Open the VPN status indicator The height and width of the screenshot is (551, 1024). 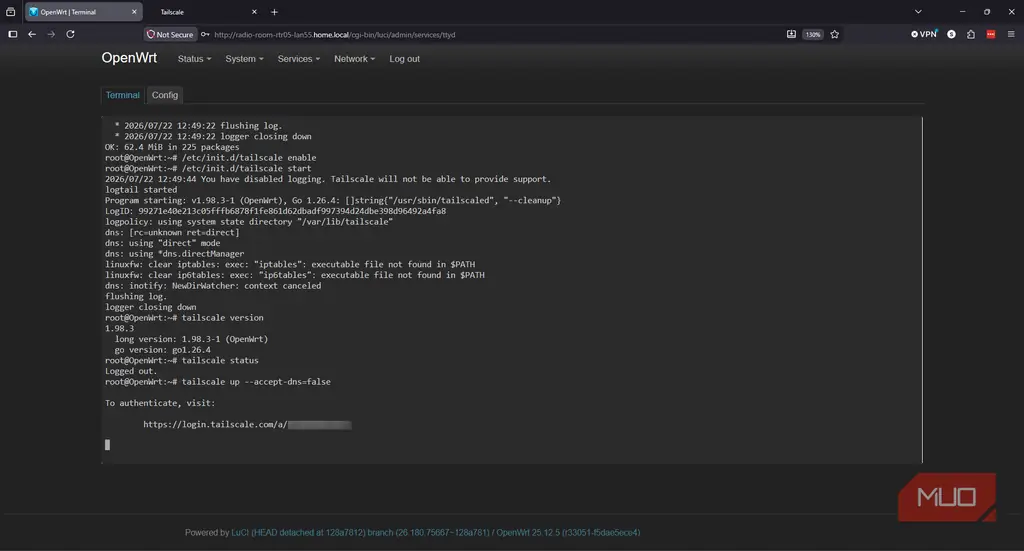923,34
